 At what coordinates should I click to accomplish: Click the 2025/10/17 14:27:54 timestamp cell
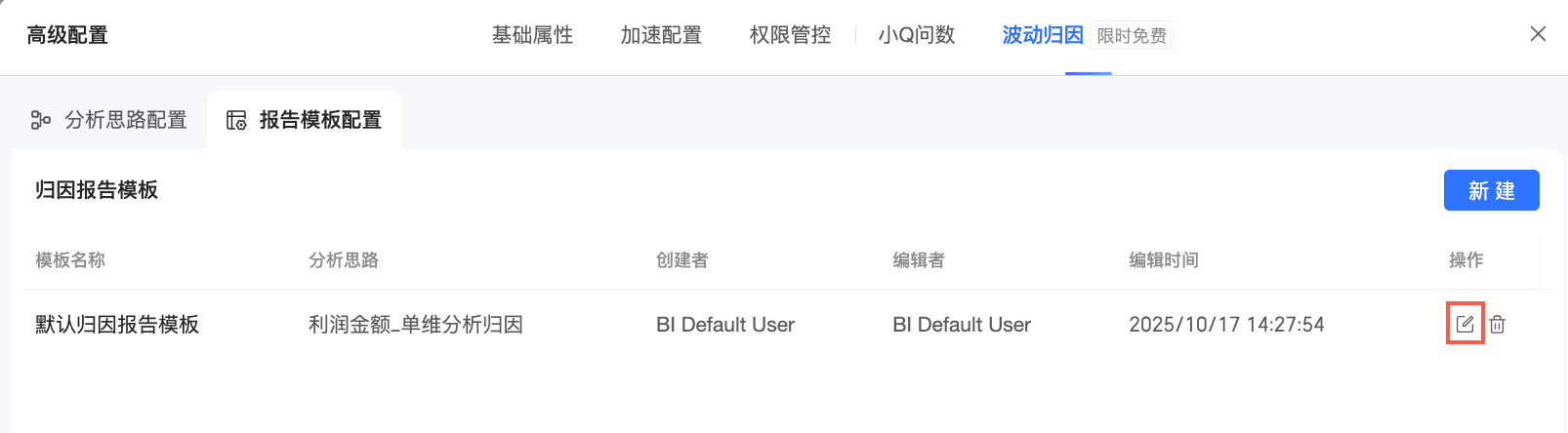(x=1226, y=325)
